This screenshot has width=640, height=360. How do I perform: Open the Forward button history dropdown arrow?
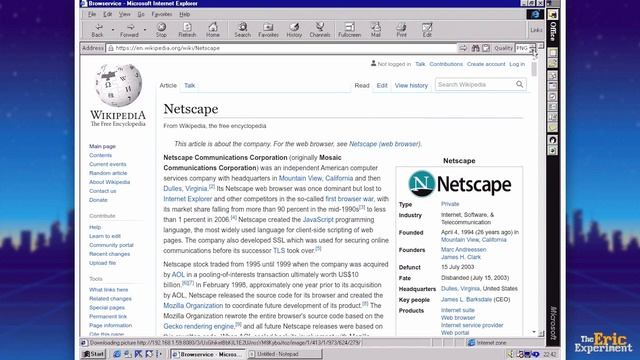click(144, 30)
